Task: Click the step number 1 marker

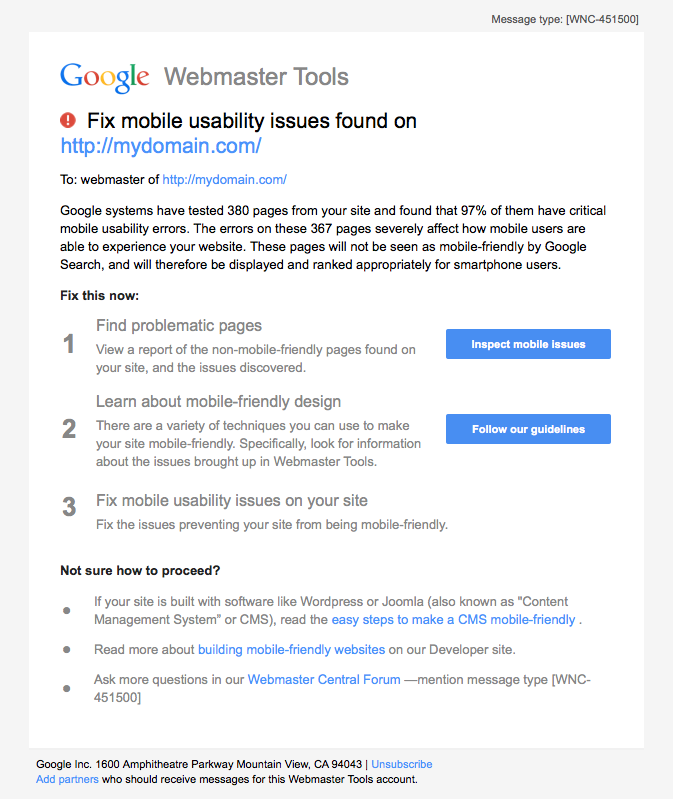Action: [x=69, y=345]
